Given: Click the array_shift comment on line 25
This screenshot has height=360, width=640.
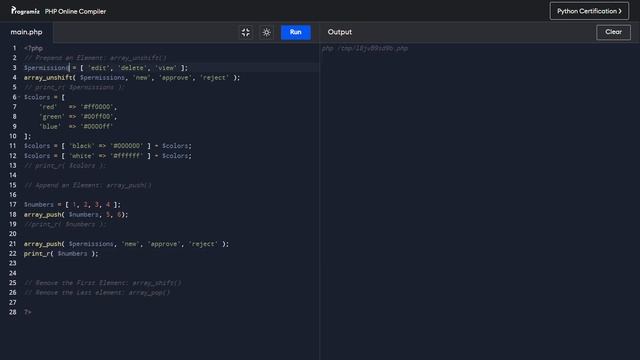Looking at the screenshot, I should point(103,283).
